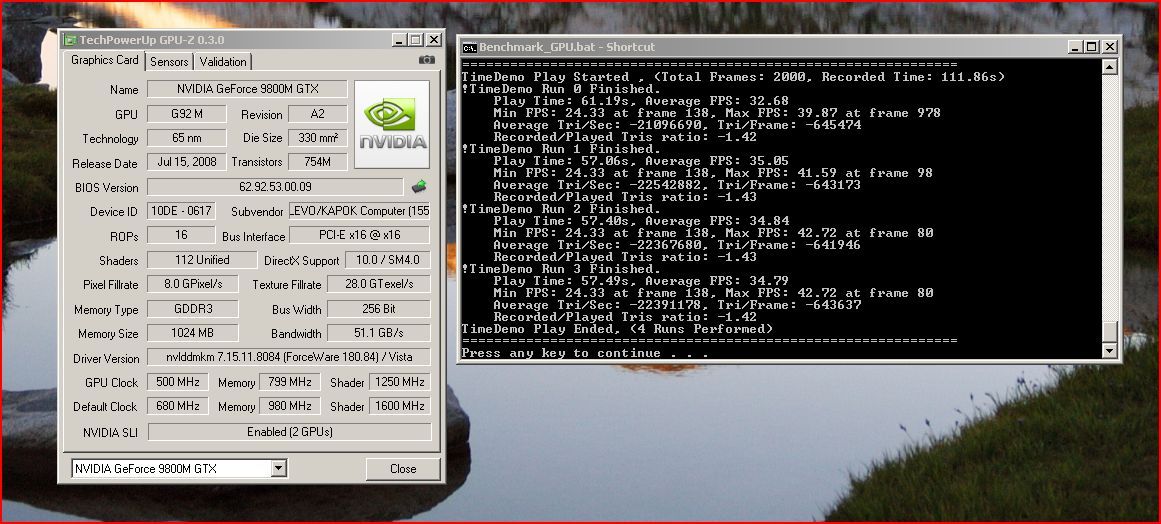The height and width of the screenshot is (524, 1161).
Task: Click the Default Clock field 680 MHz
Action: coord(178,406)
